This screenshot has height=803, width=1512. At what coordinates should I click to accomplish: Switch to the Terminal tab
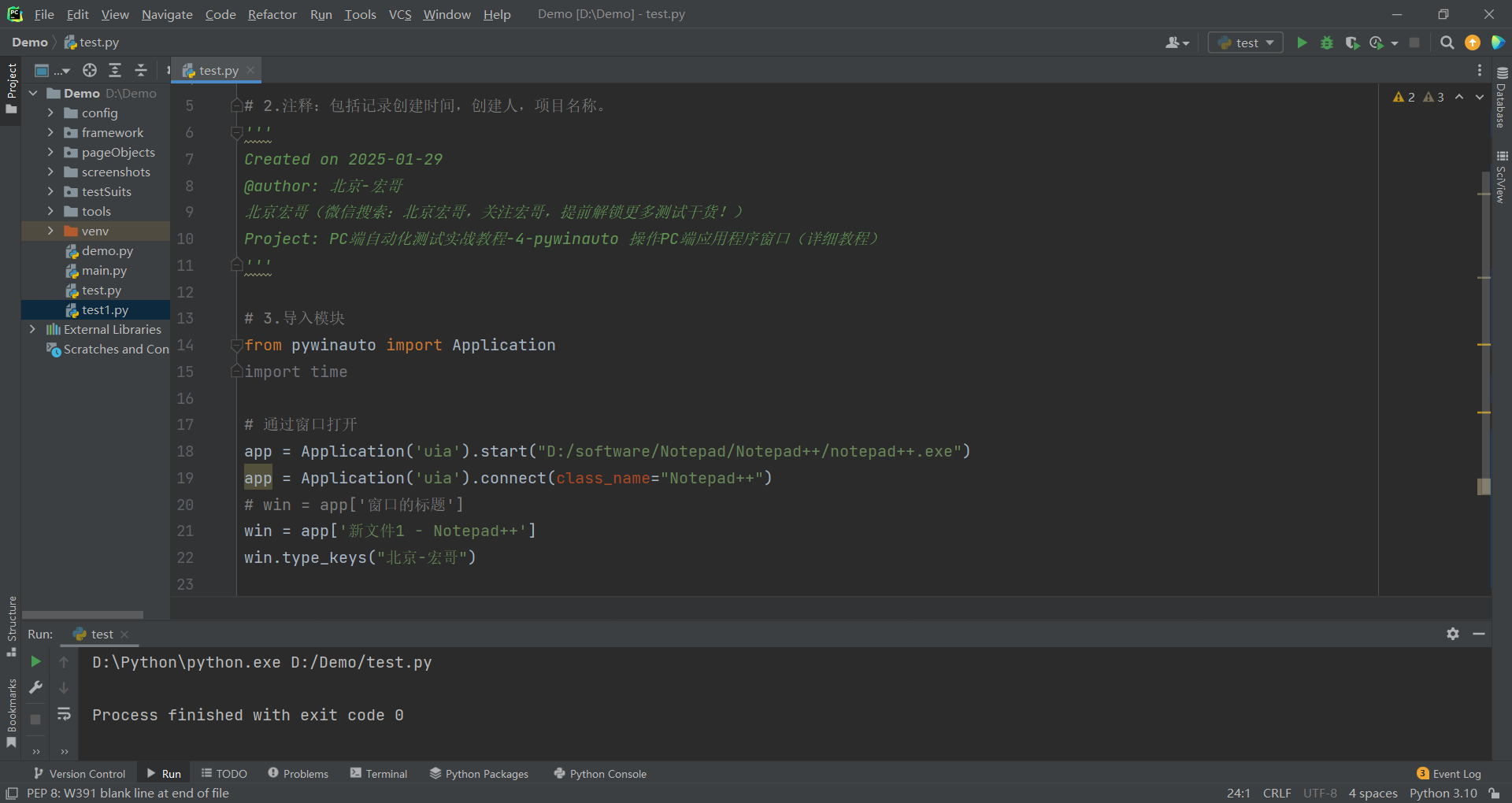(x=379, y=774)
